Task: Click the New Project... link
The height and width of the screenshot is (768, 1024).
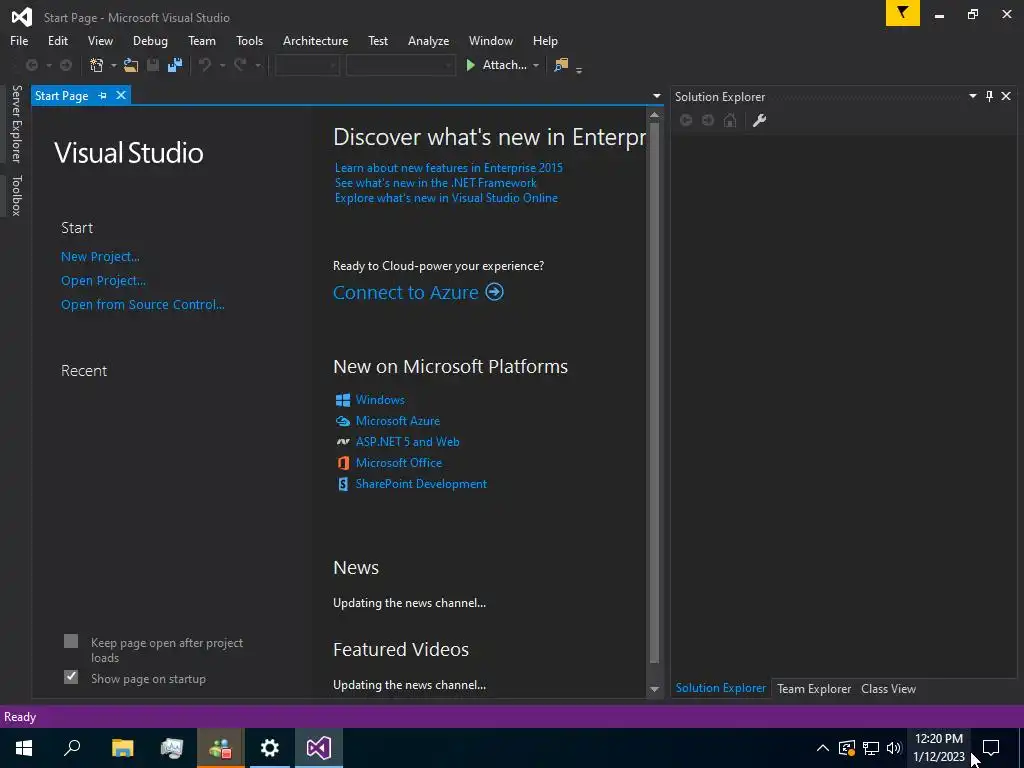Action: pyautogui.click(x=100, y=257)
